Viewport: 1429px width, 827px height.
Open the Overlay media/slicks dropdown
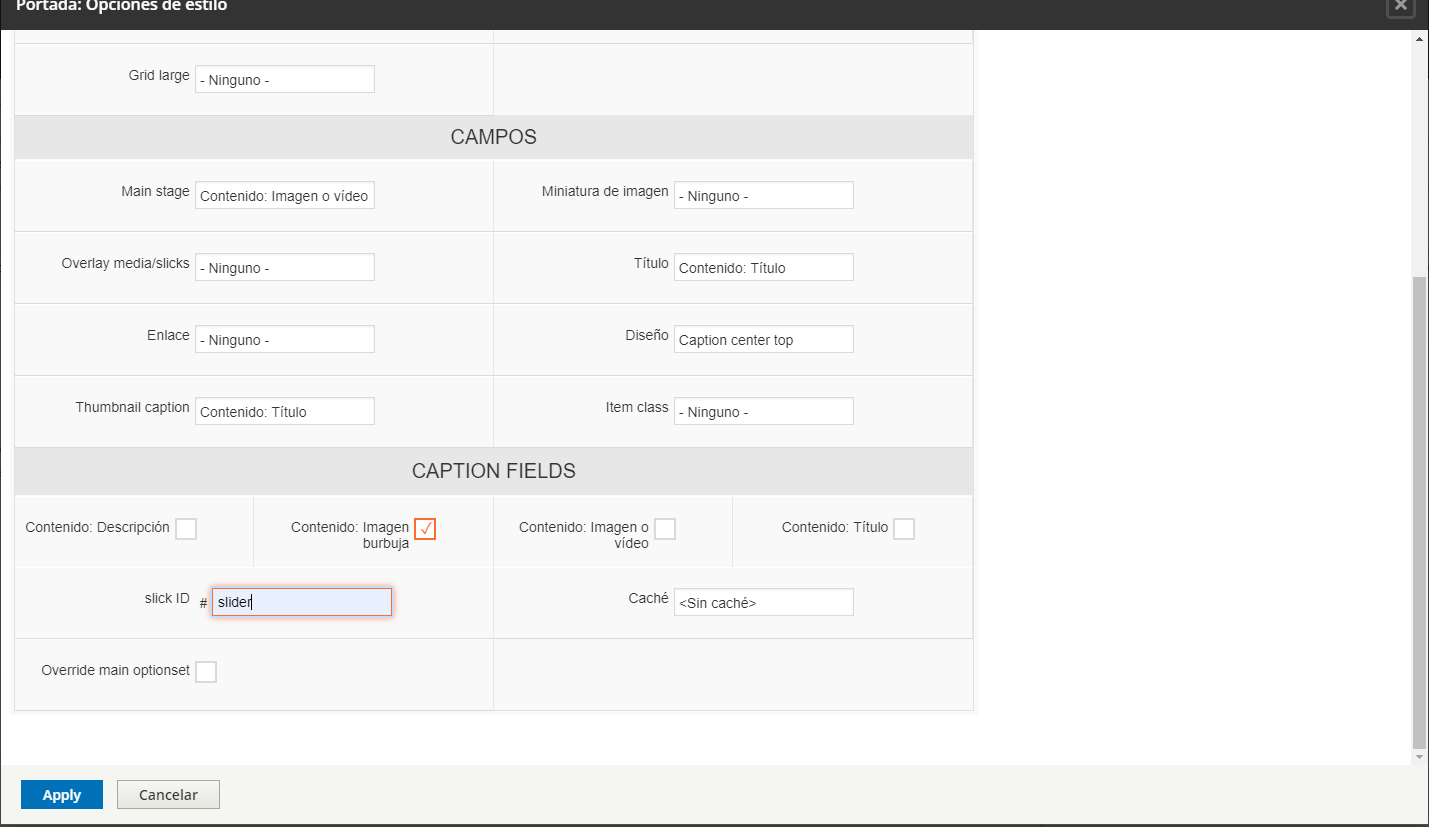(x=284, y=267)
